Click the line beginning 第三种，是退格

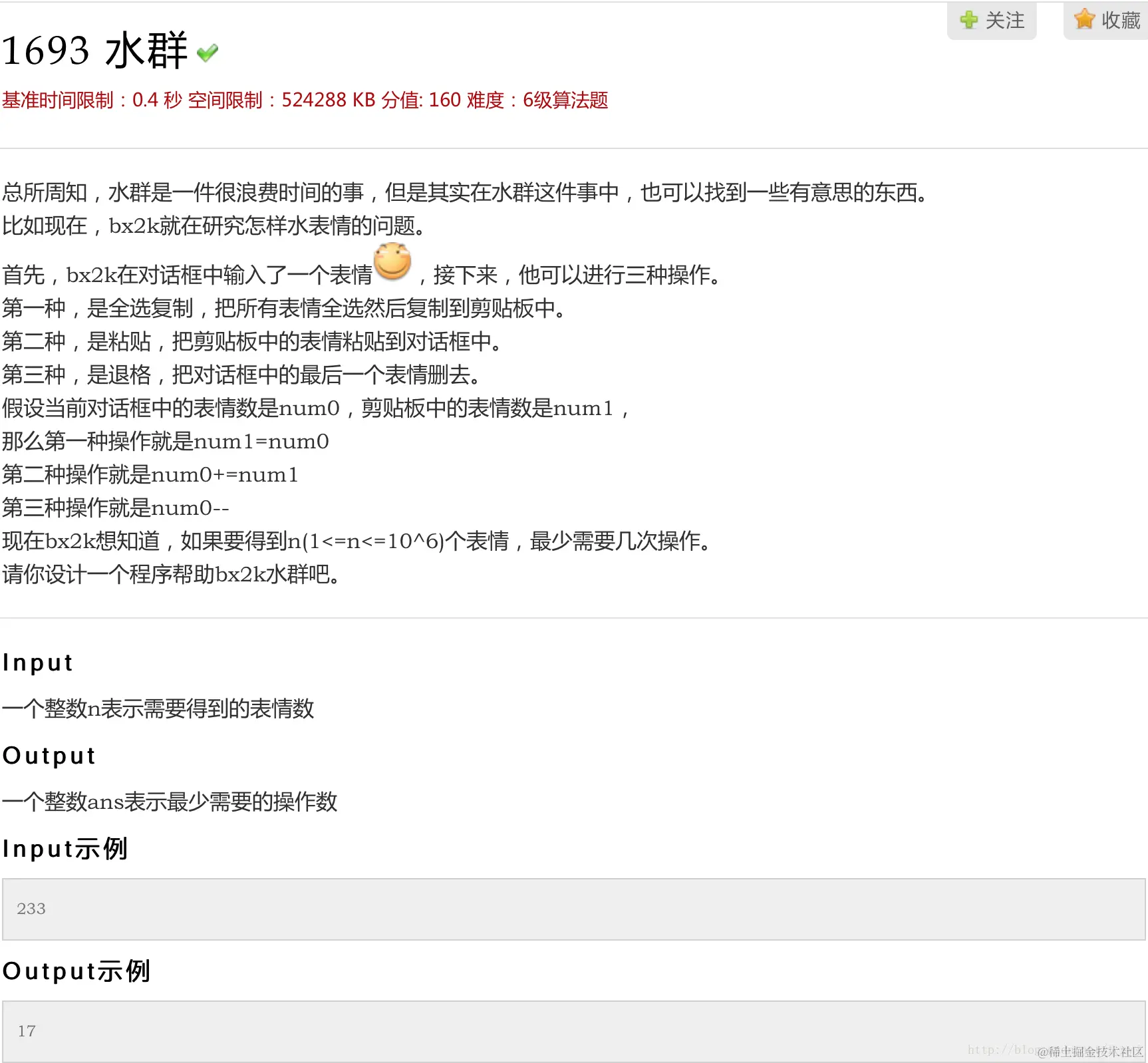point(241,375)
